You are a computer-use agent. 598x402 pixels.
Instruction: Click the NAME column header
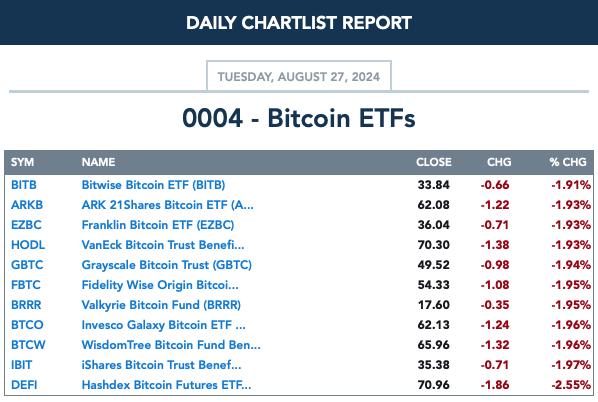[x=98, y=162]
